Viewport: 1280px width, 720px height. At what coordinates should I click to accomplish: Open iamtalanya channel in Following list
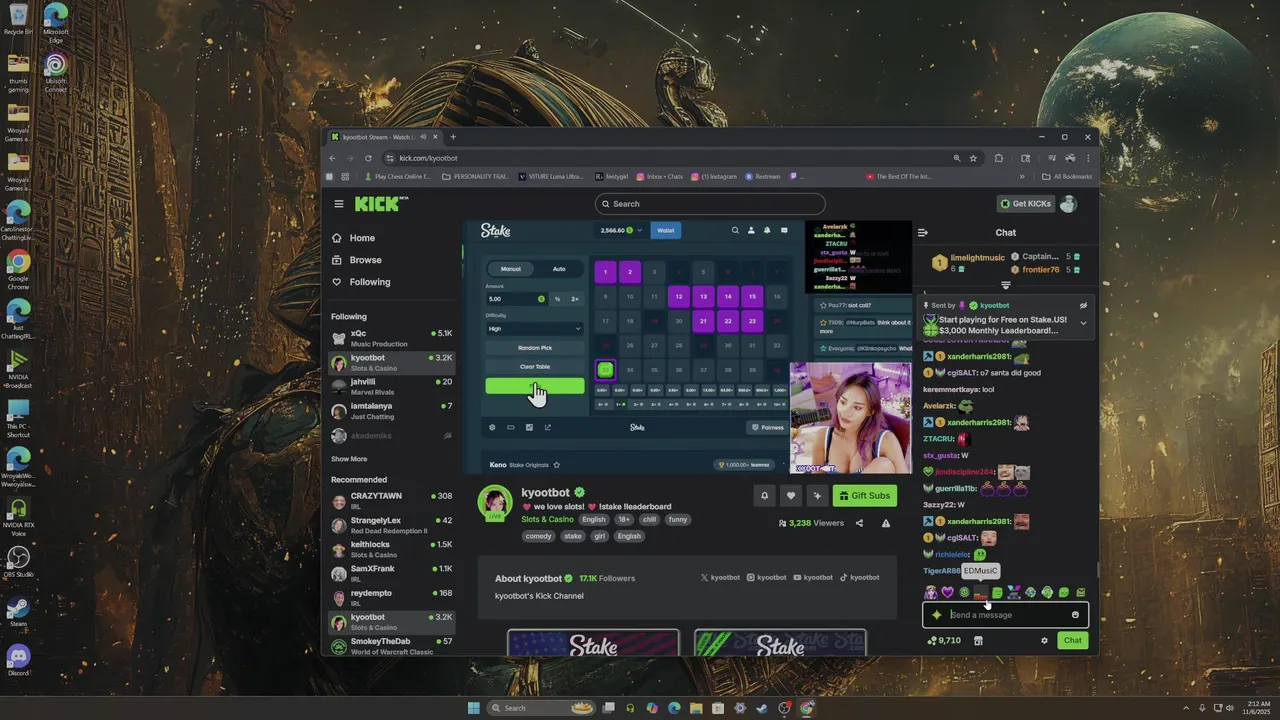point(392,410)
